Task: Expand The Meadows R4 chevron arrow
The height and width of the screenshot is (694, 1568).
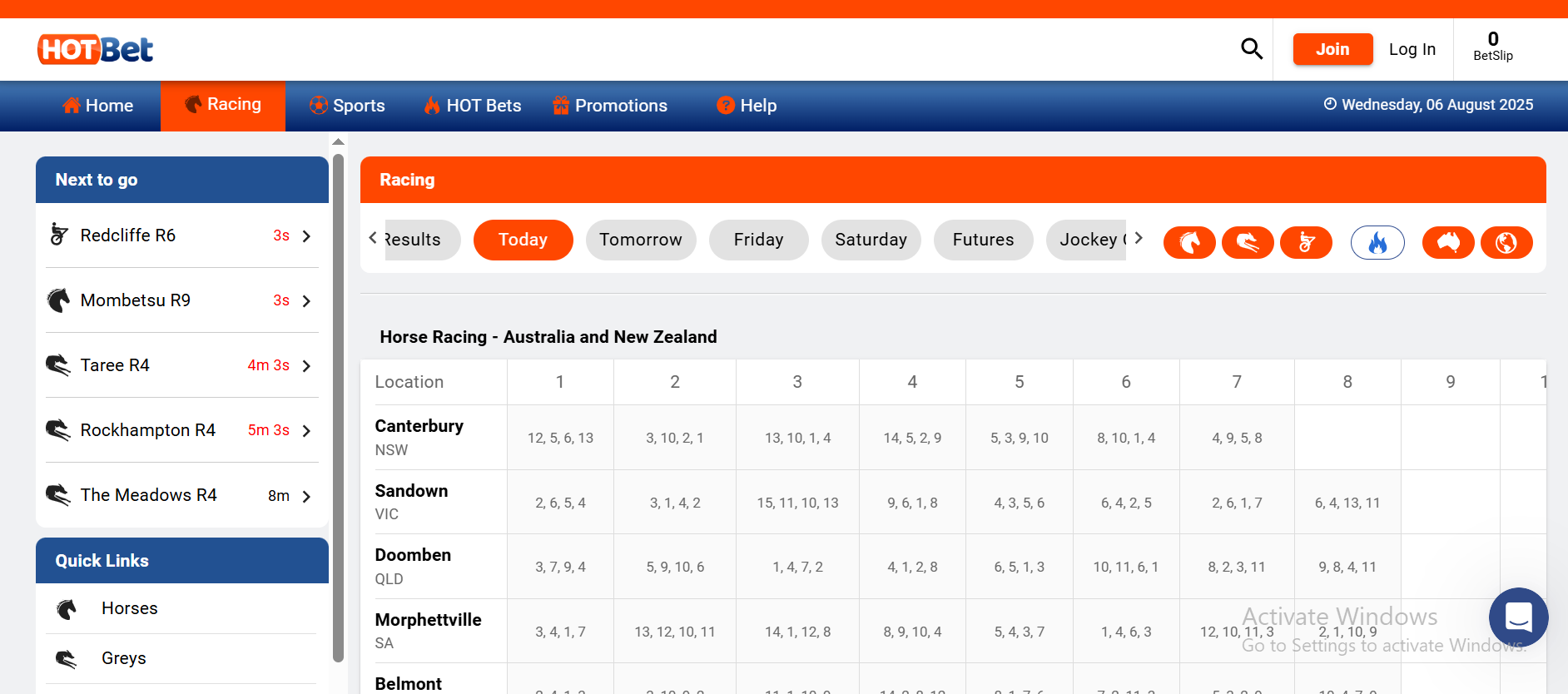Action: (x=307, y=496)
